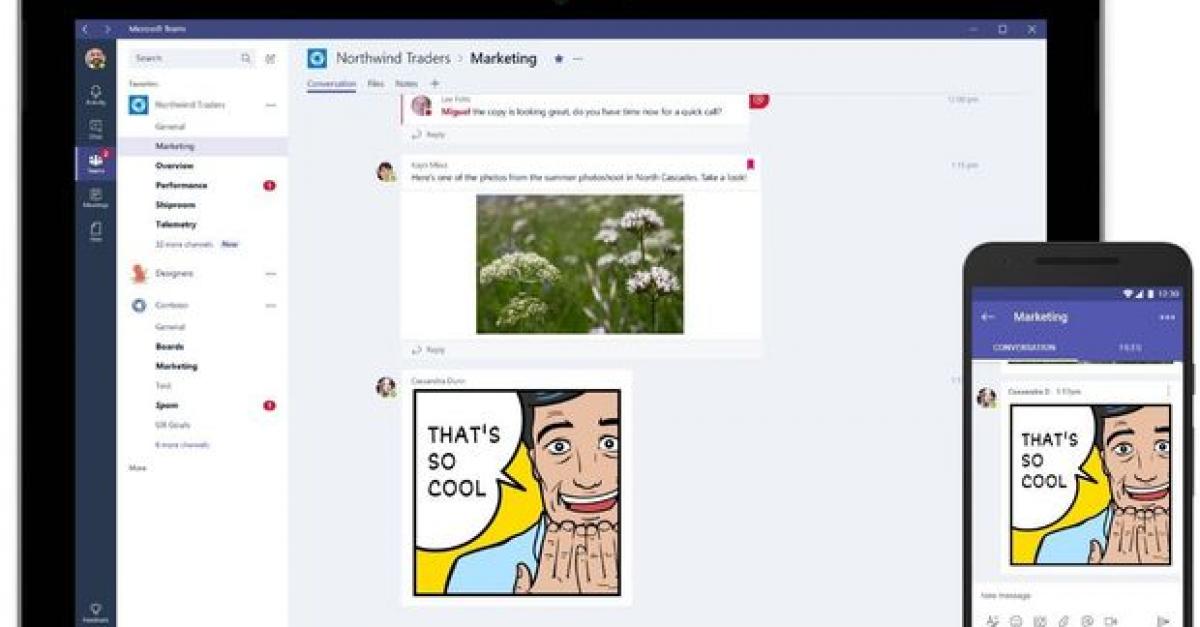Open Contoso team options ellipsis

tap(270, 306)
